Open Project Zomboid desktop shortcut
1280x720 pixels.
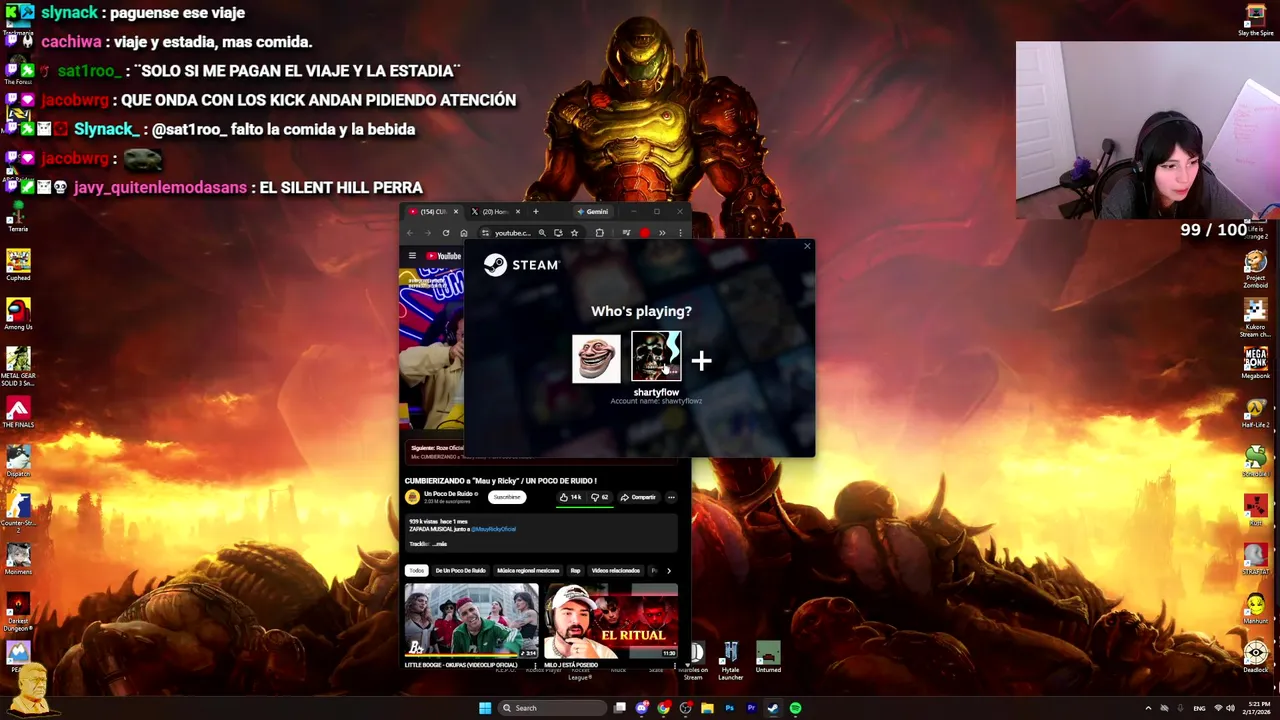[1255, 269]
